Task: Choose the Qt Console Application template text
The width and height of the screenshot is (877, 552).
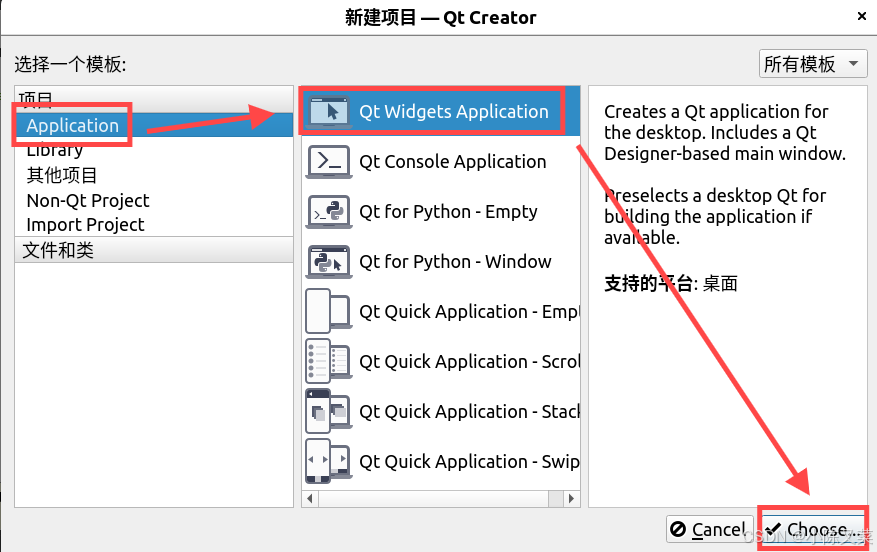Action: coord(452,162)
